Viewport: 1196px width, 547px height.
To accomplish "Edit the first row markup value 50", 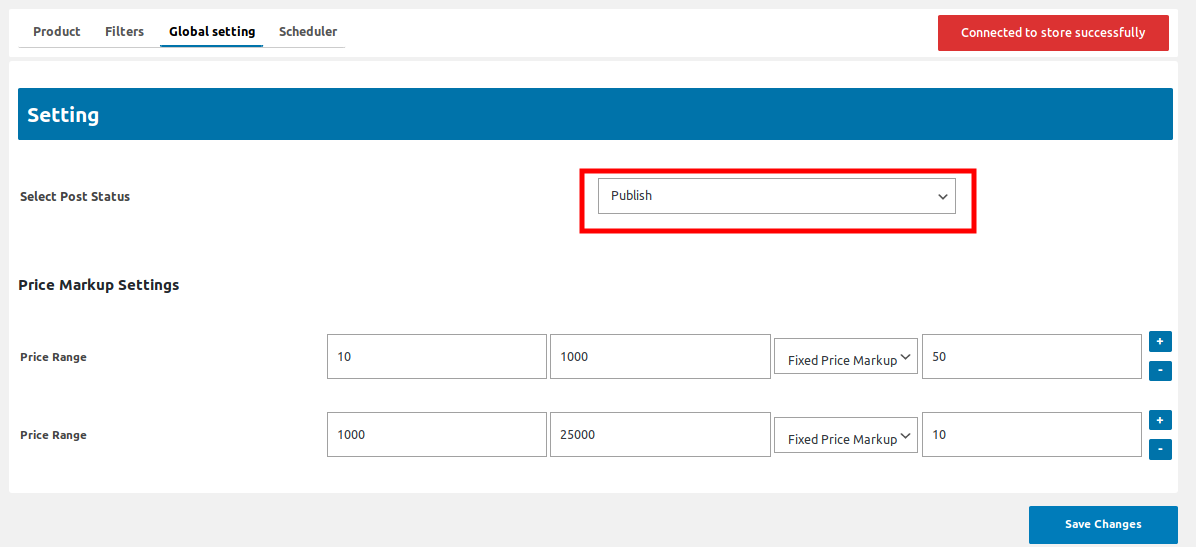I will tap(1031, 357).
